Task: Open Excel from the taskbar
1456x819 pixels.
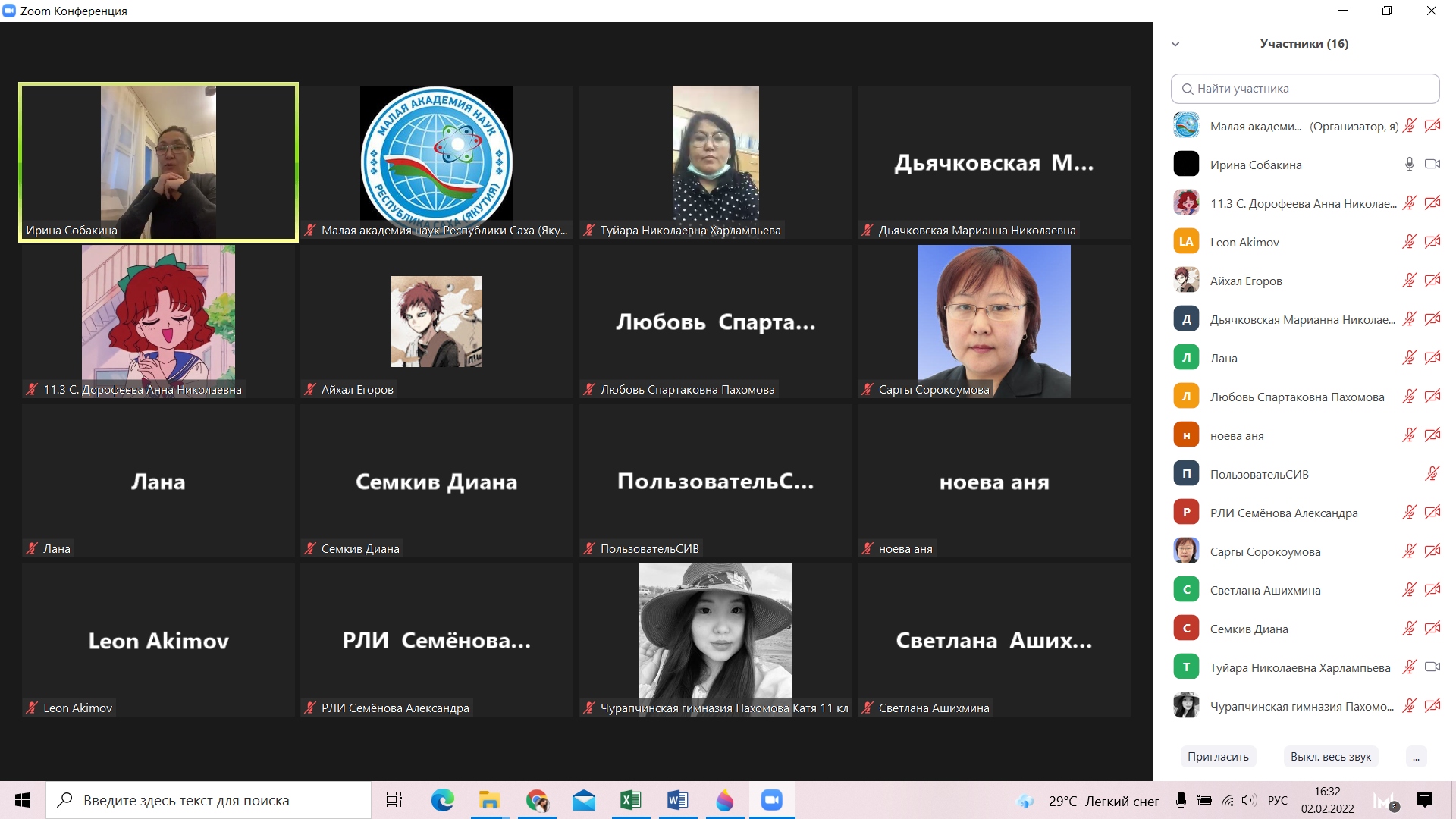Action: pyautogui.click(x=630, y=800)
